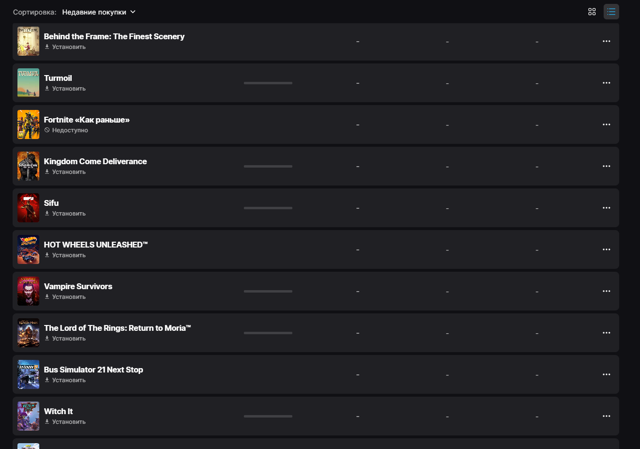Open more options for Witch It
The height and width of the screenshot is (449, 640).
(x=607, y=416)
